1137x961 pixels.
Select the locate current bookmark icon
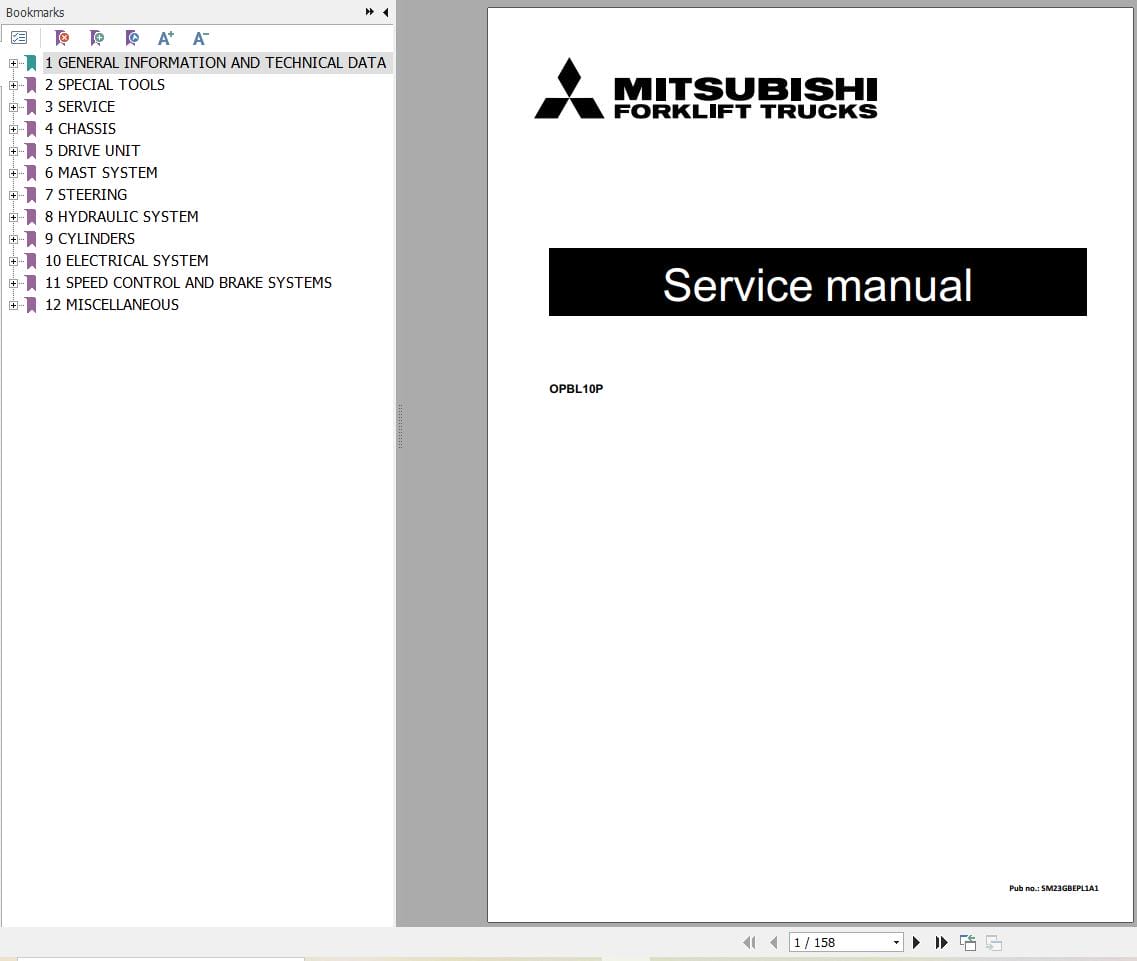coord(131,37)
